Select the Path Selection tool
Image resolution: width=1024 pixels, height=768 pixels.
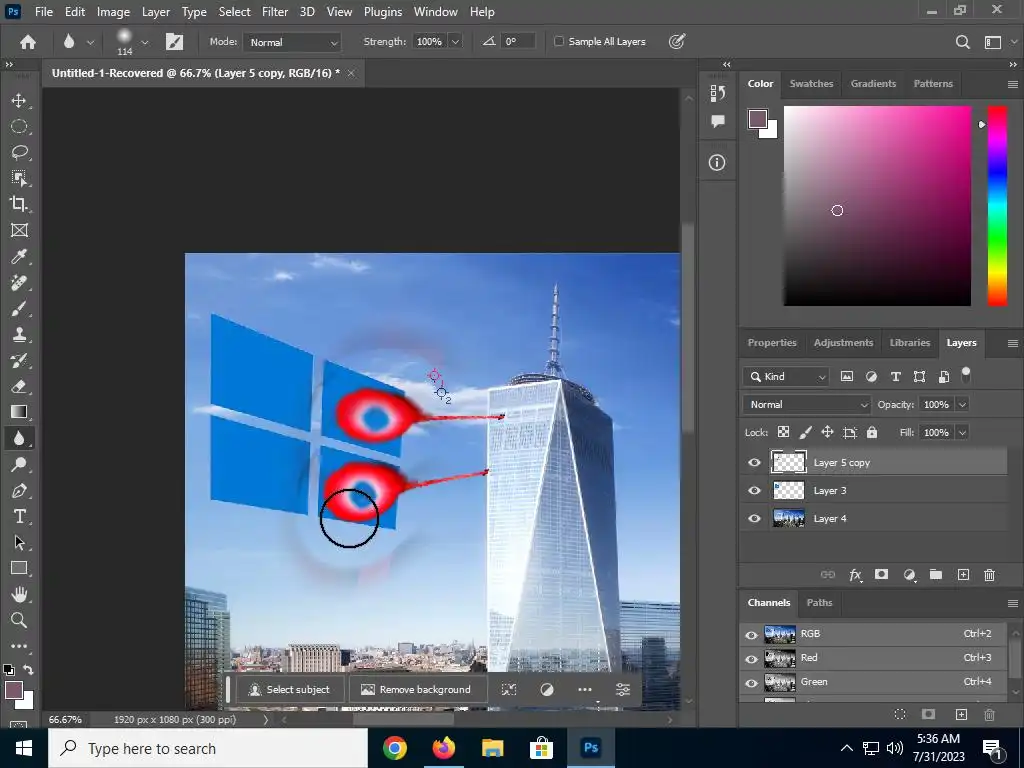click(x=19, y=542)
